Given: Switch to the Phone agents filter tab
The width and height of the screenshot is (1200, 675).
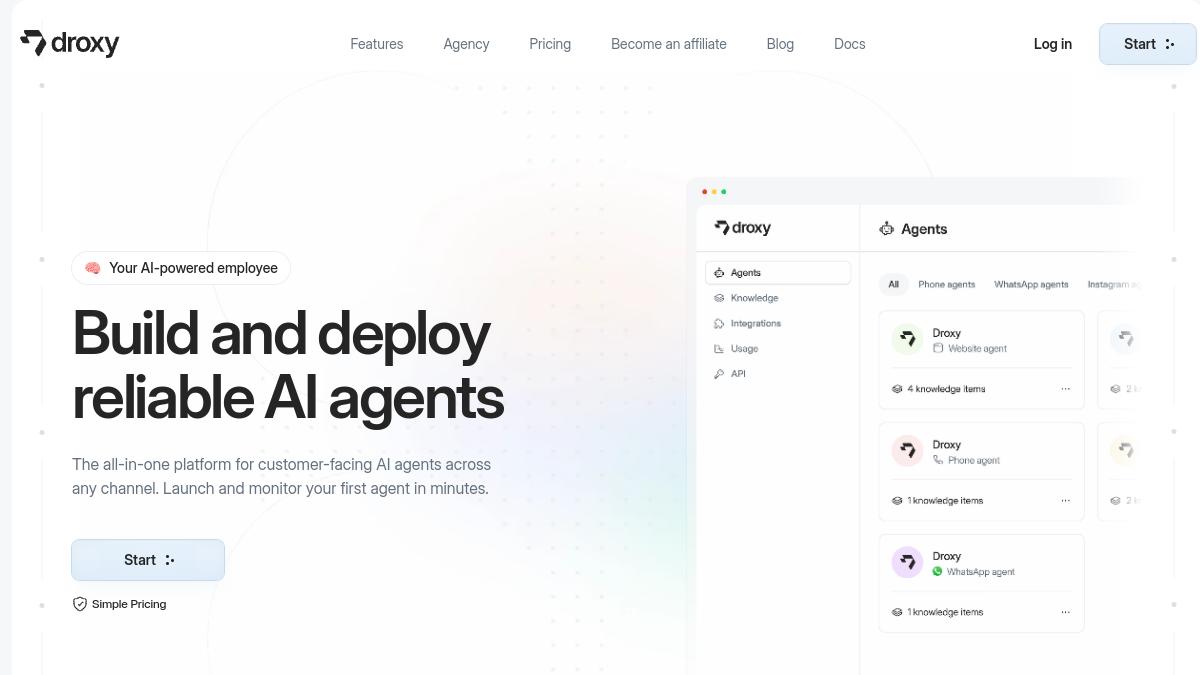Looking at the screenshot, I should [x=946, y=285].
